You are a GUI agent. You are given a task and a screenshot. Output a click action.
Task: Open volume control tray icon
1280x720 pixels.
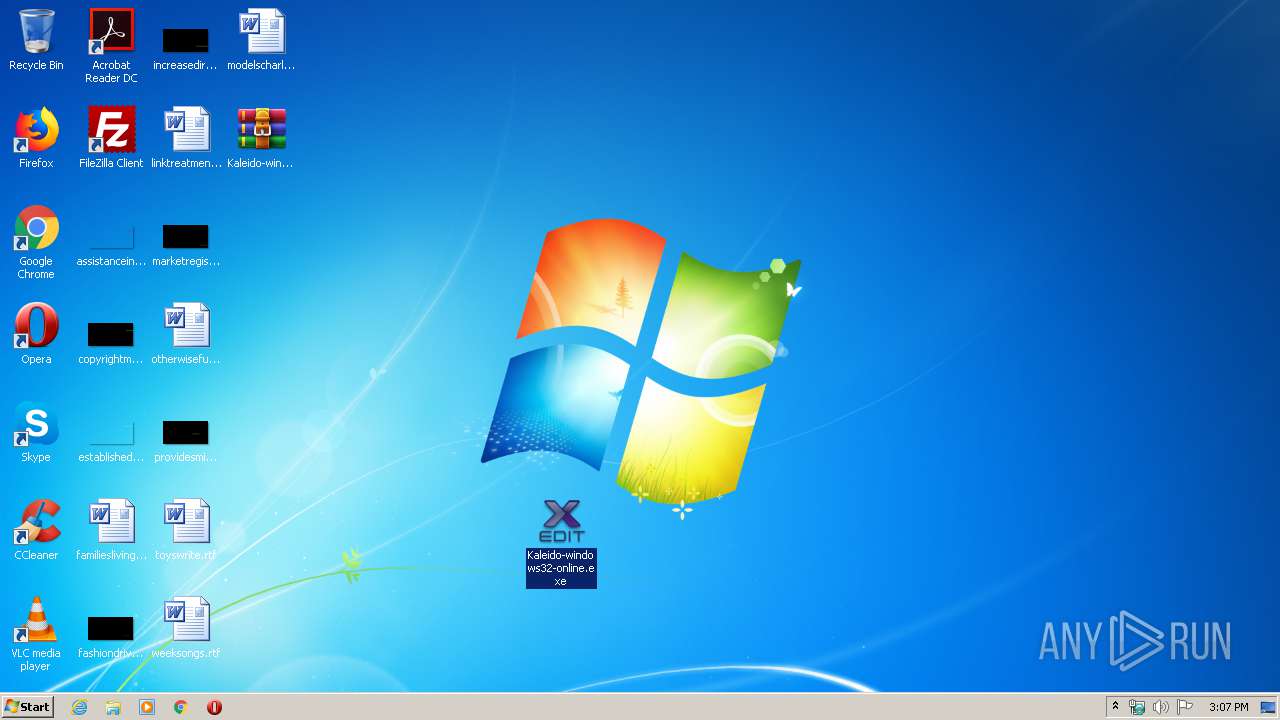1161,707
